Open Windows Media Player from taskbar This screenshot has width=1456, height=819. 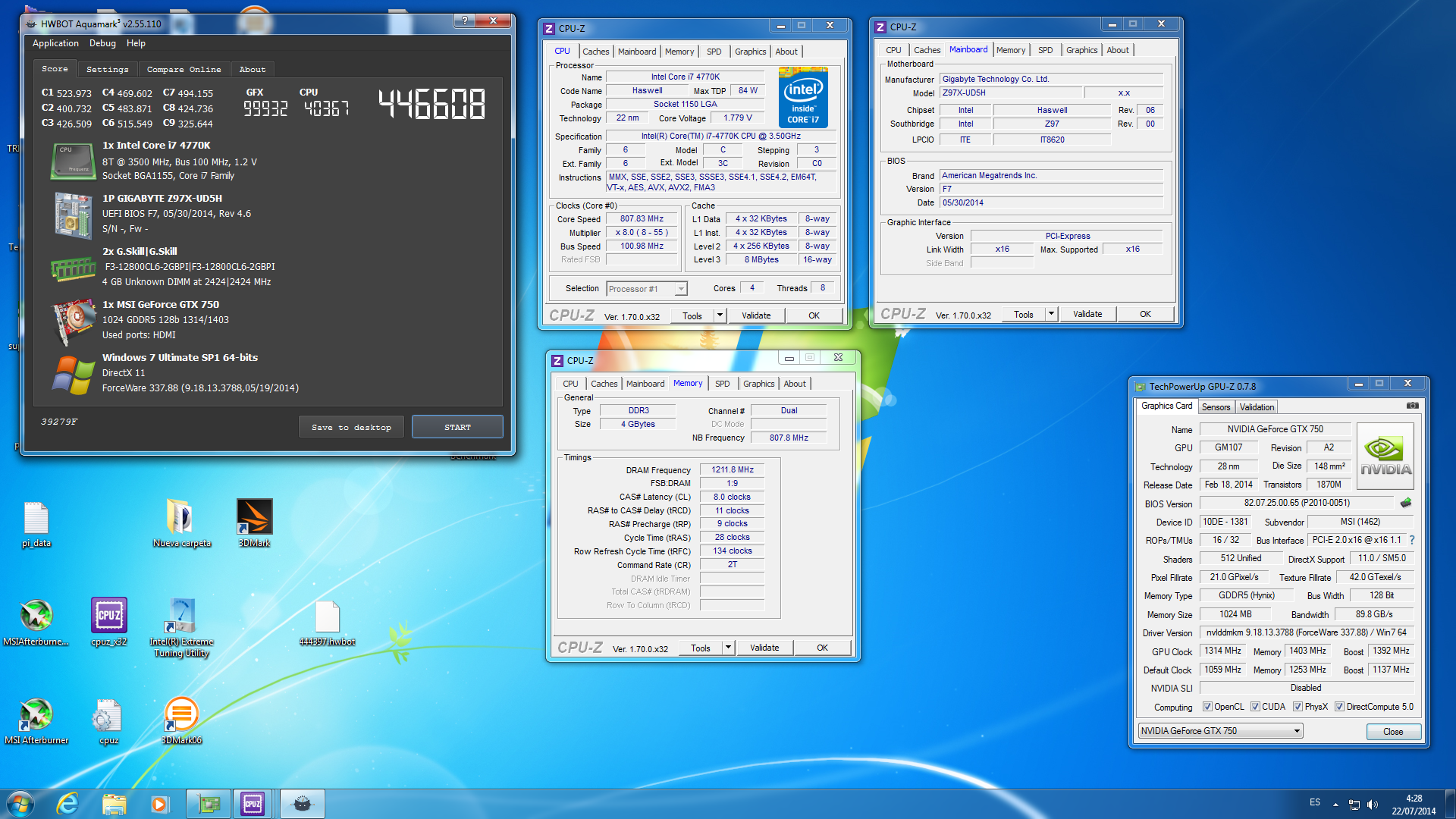[x=159, y=804]
